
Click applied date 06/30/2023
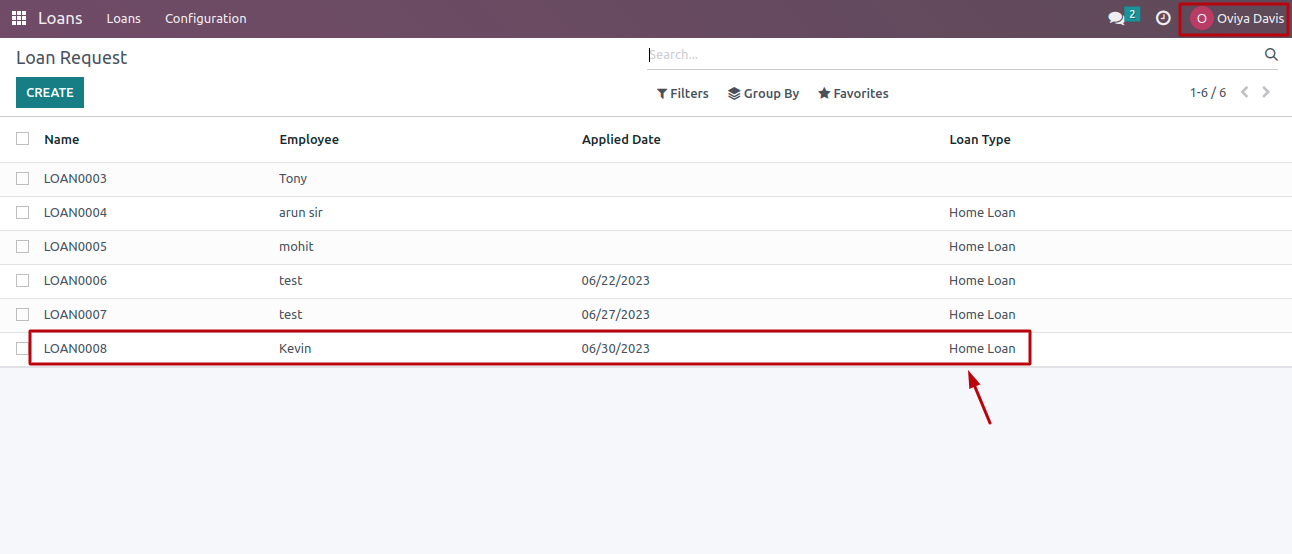[616, 348]
